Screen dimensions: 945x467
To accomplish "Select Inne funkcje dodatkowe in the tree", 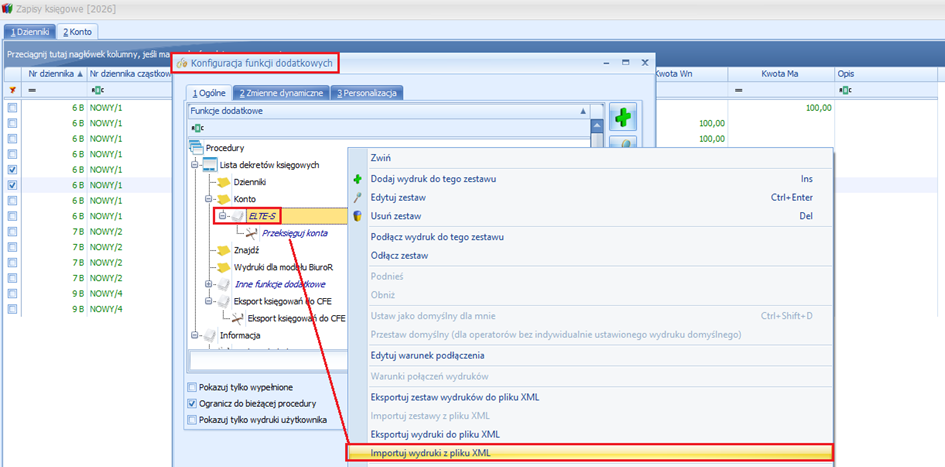I will (280, 284).
